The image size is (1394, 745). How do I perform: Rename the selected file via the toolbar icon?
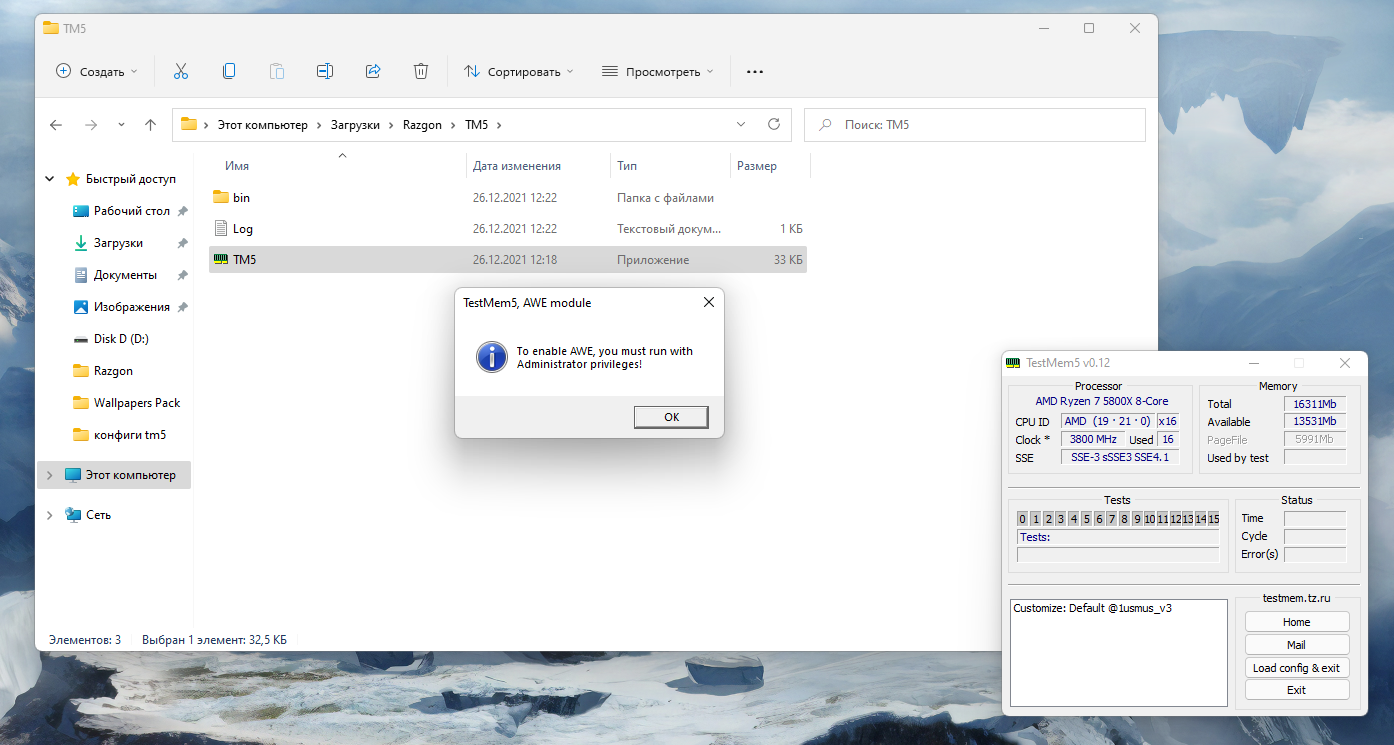[325, 71]
